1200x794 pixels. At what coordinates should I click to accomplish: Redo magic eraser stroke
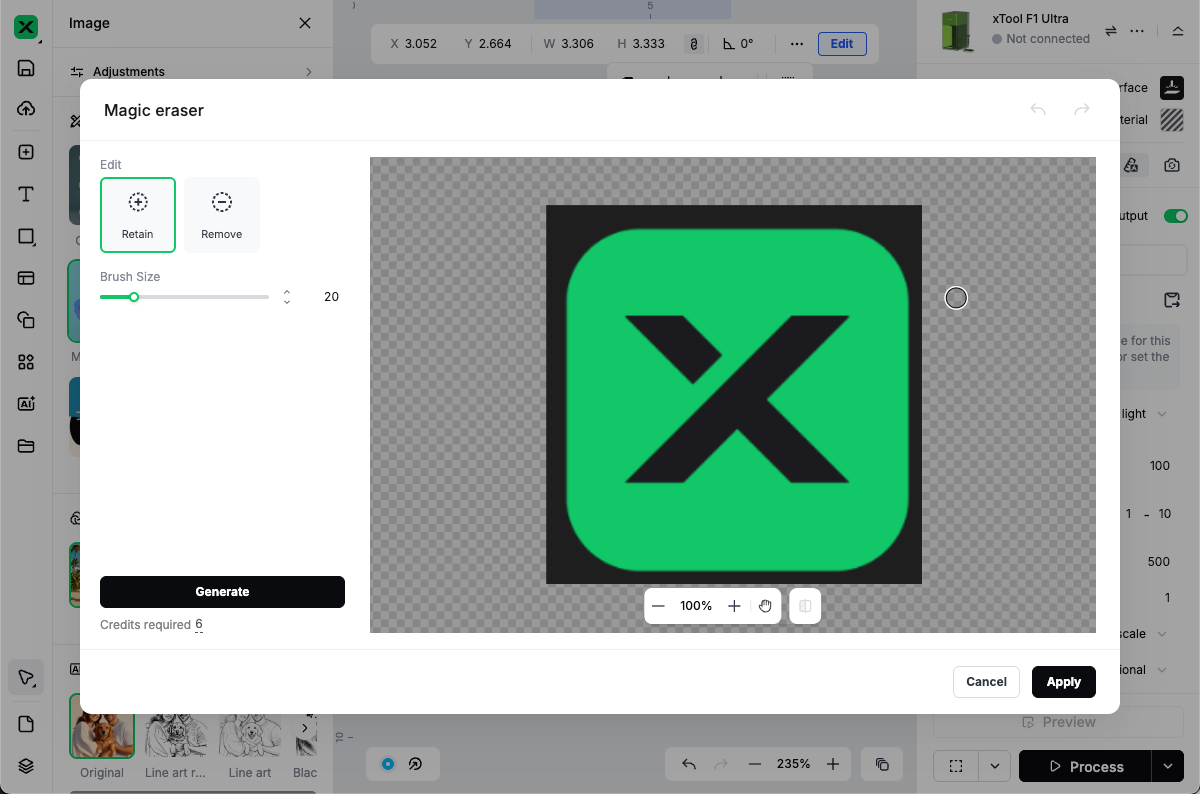tap(1082, 110)
